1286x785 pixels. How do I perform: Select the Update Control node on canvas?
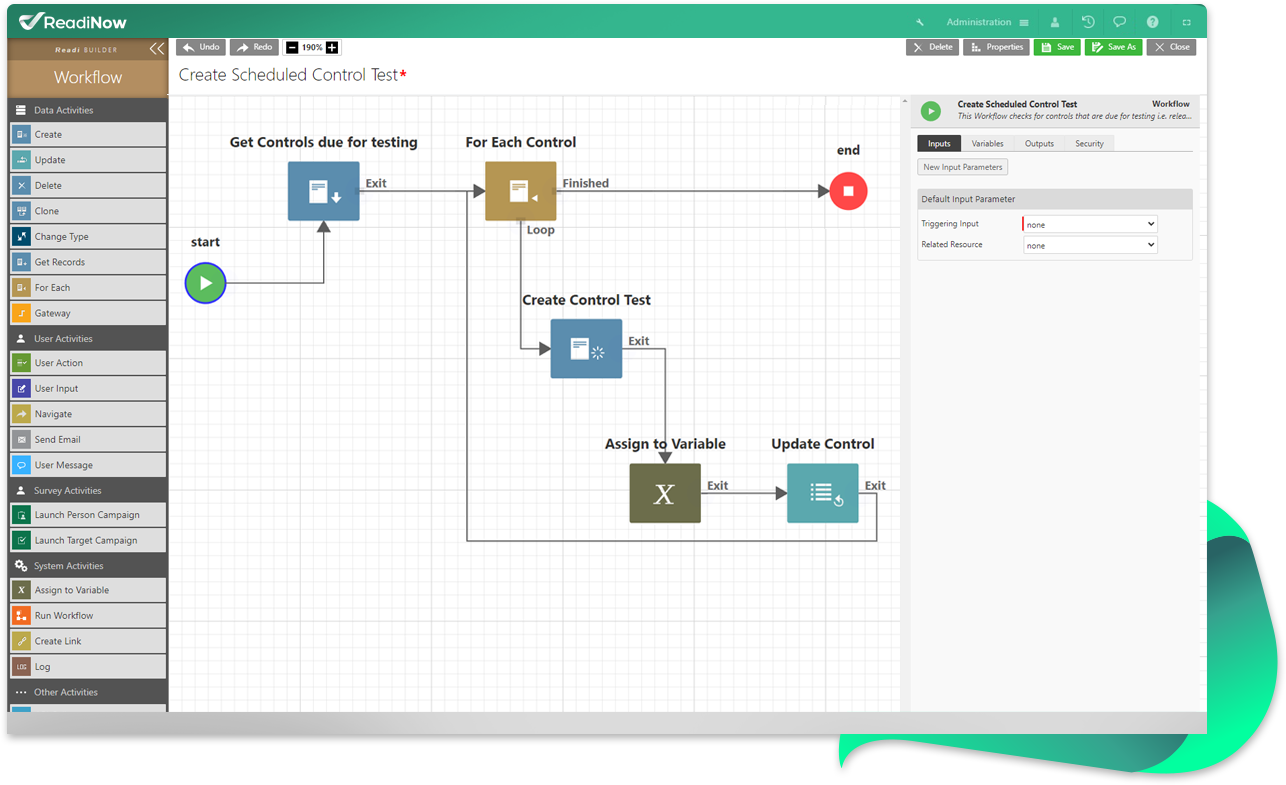click(x=822, y=493)
